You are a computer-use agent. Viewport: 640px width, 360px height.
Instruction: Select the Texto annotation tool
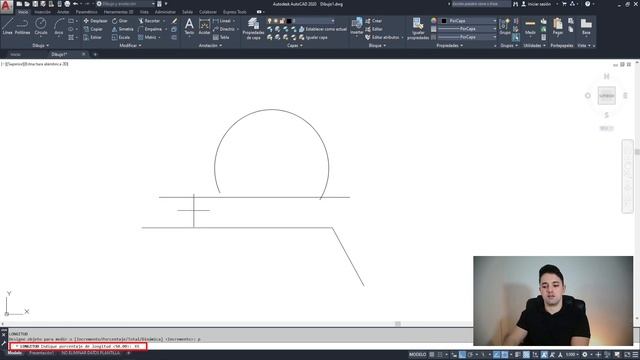coord(189,27)
